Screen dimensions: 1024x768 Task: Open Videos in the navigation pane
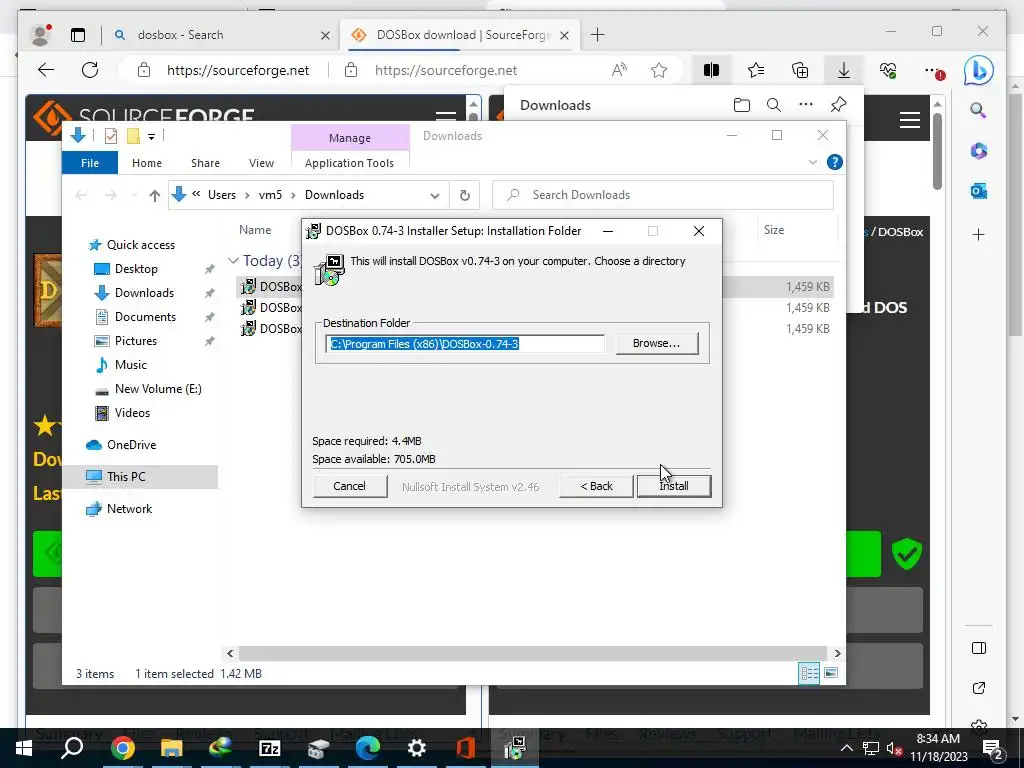[132, 413]
